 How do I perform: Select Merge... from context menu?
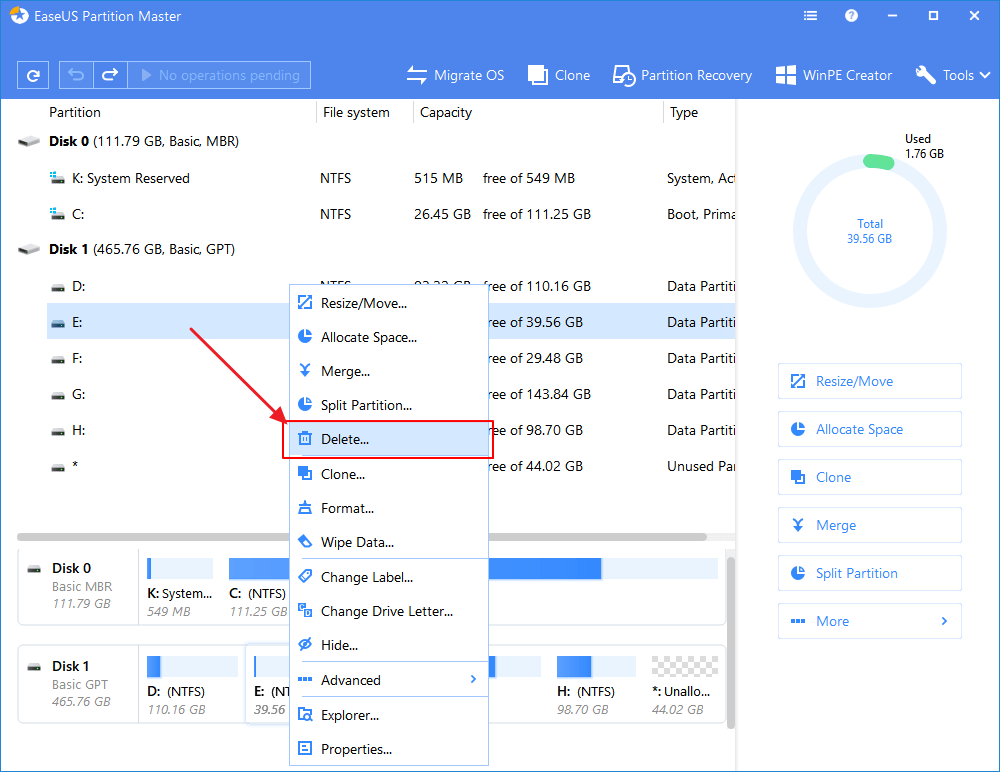click(389, 371)
